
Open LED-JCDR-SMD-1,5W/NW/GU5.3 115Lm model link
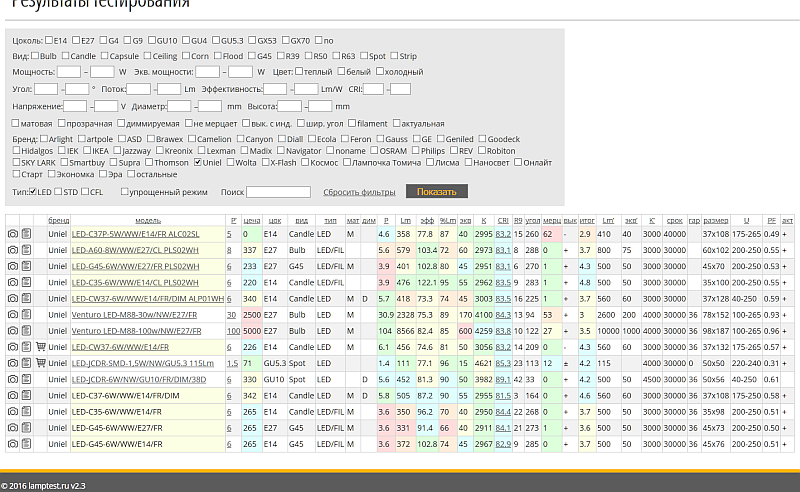(142, 363)
